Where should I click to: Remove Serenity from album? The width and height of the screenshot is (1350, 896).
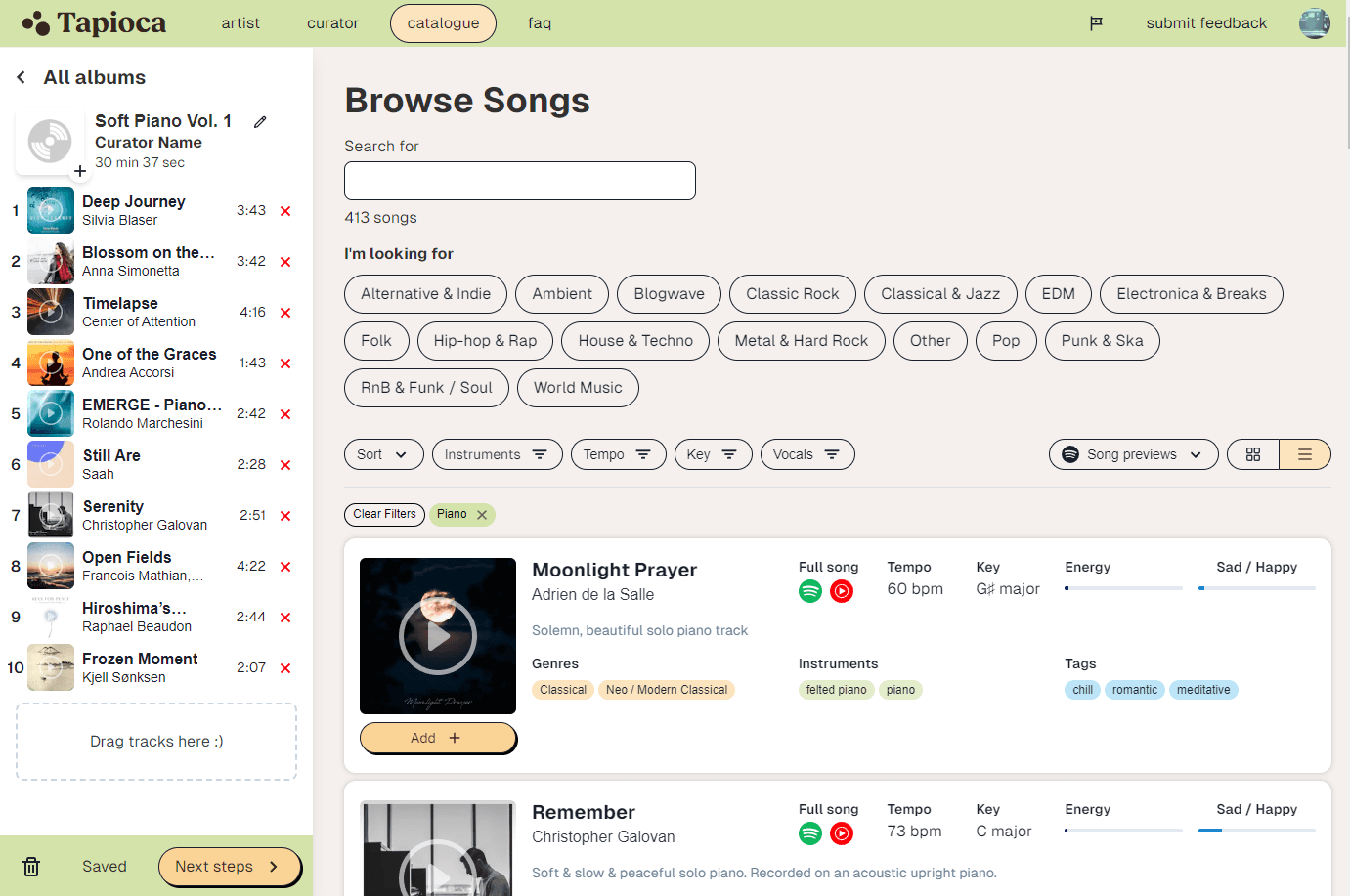pos(285,516)
